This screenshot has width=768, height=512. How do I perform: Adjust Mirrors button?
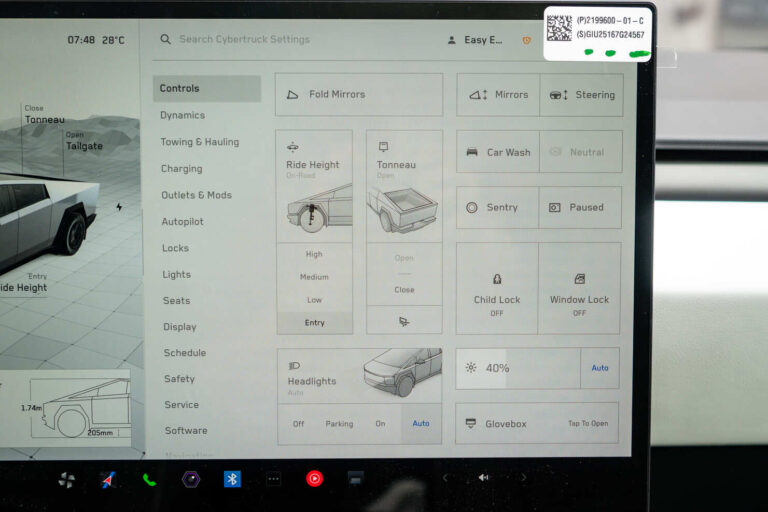click(x=498, y=95)
